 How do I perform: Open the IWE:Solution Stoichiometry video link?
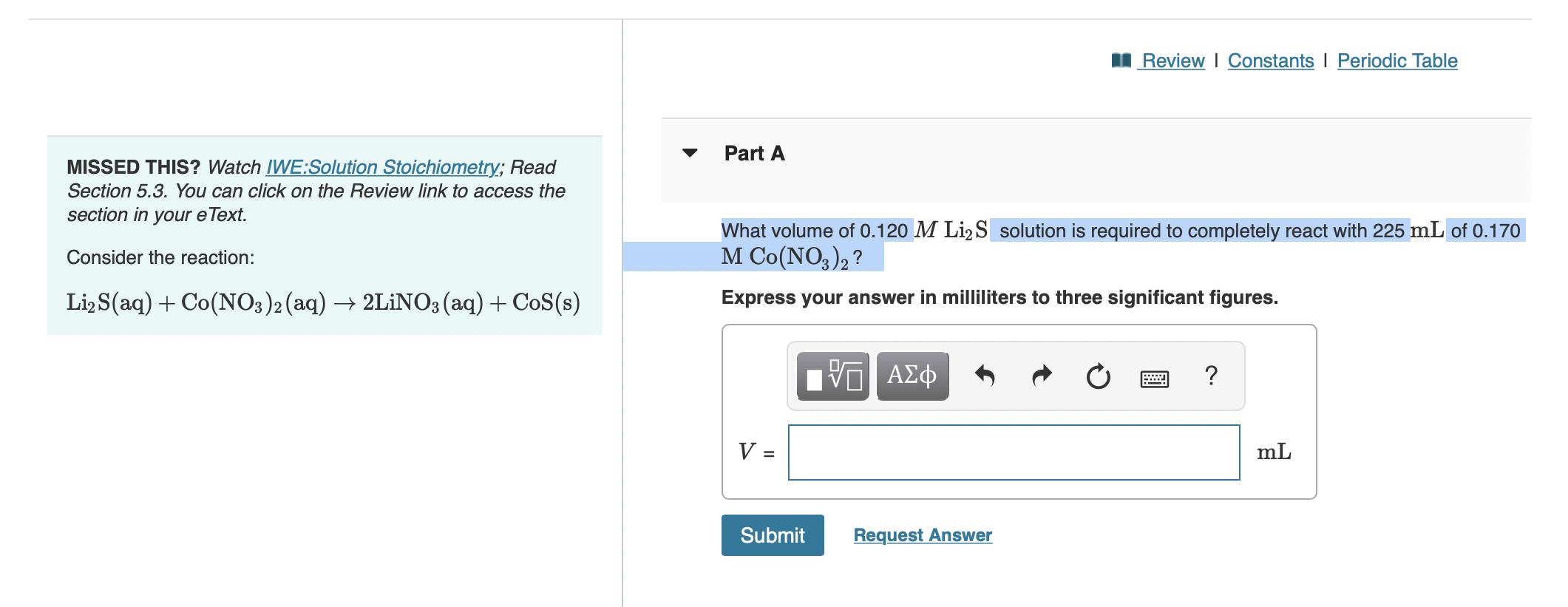click(x=381, y=167)
